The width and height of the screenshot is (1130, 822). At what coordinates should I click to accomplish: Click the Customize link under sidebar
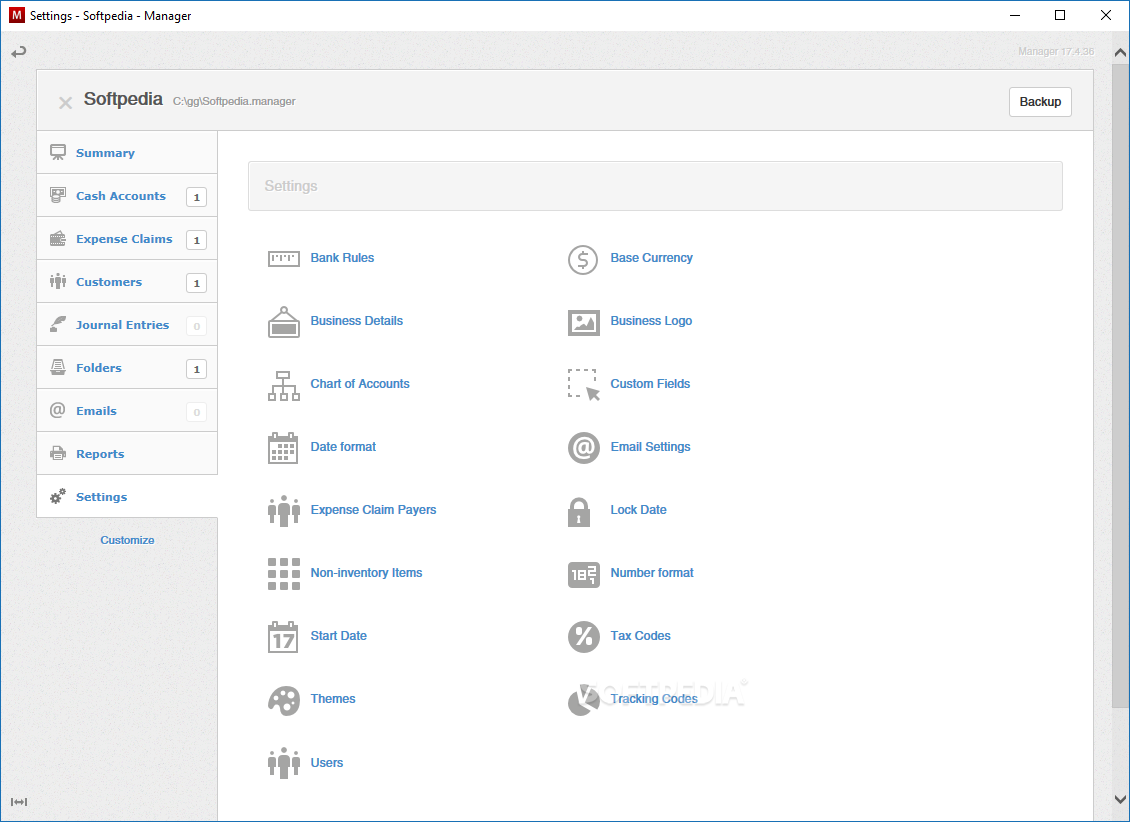coord(127,540)
